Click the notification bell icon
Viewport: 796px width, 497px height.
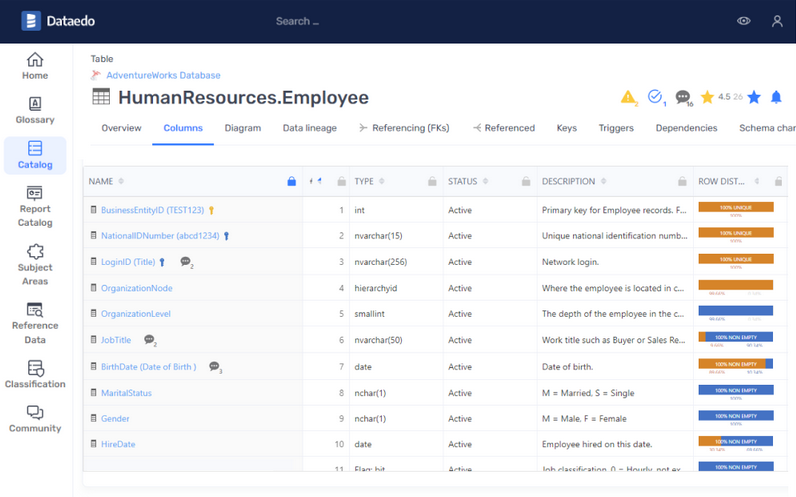pyautogui.click(x=776, y=96)
